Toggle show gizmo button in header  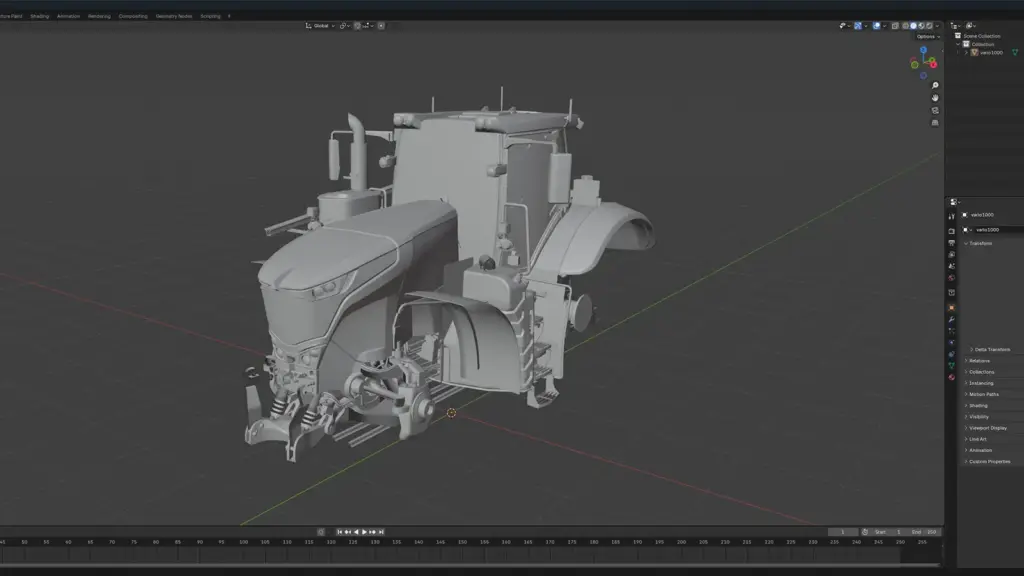[859, 26]
